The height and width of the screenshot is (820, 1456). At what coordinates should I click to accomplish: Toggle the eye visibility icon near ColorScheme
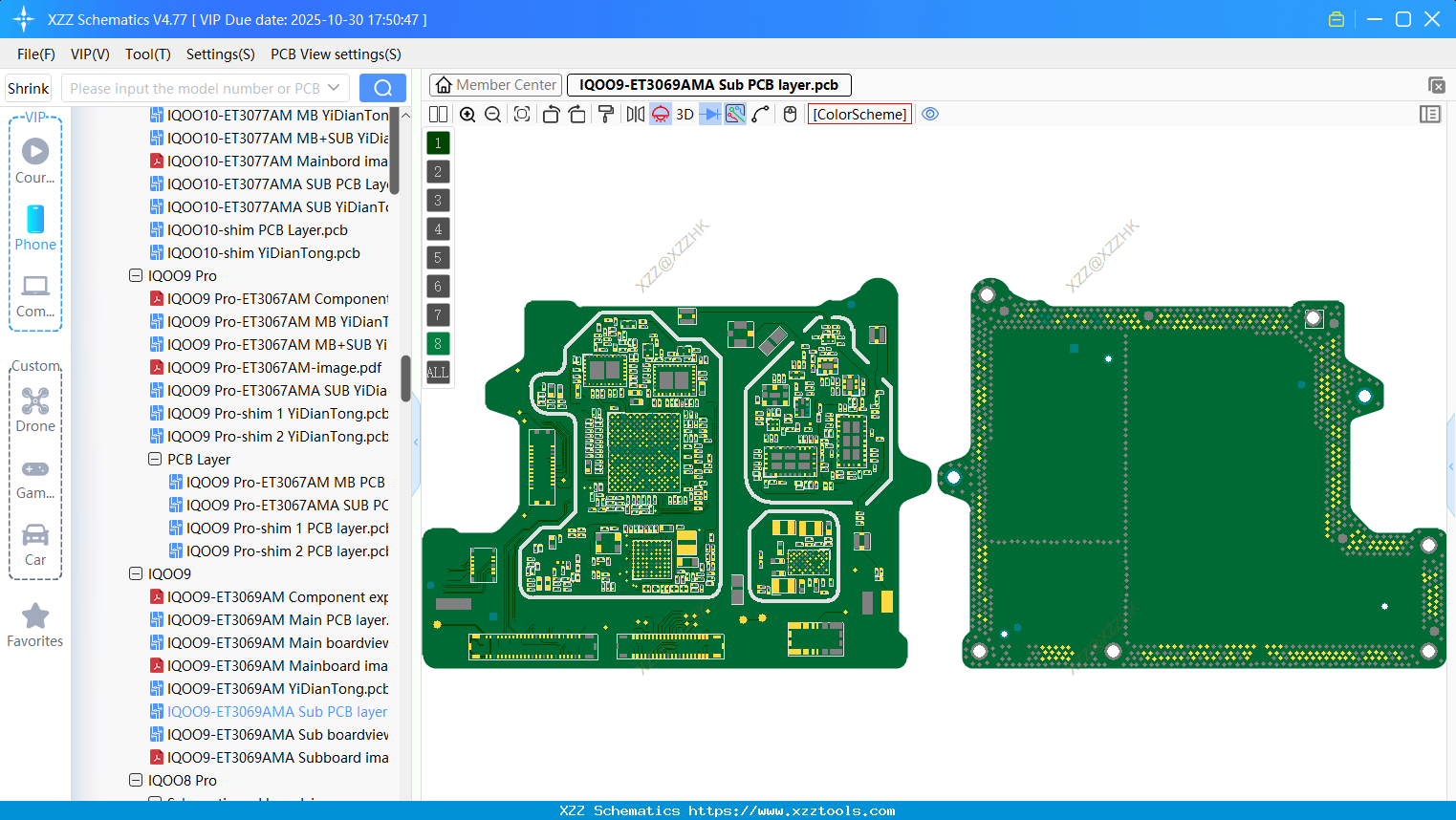tap(930, 114)
